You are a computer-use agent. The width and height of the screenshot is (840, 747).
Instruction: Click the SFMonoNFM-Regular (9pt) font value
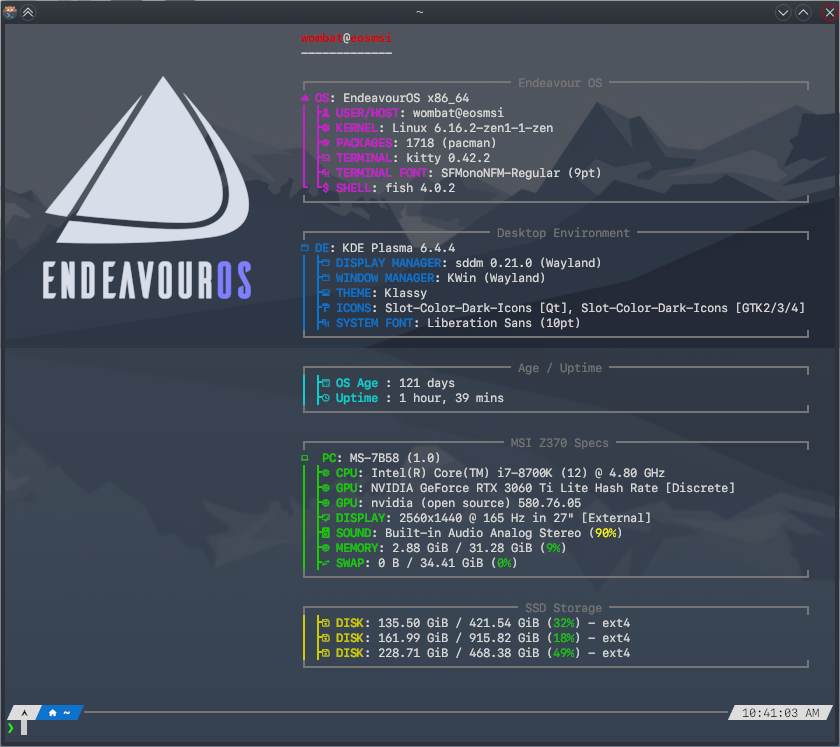[x=521, y=173]
